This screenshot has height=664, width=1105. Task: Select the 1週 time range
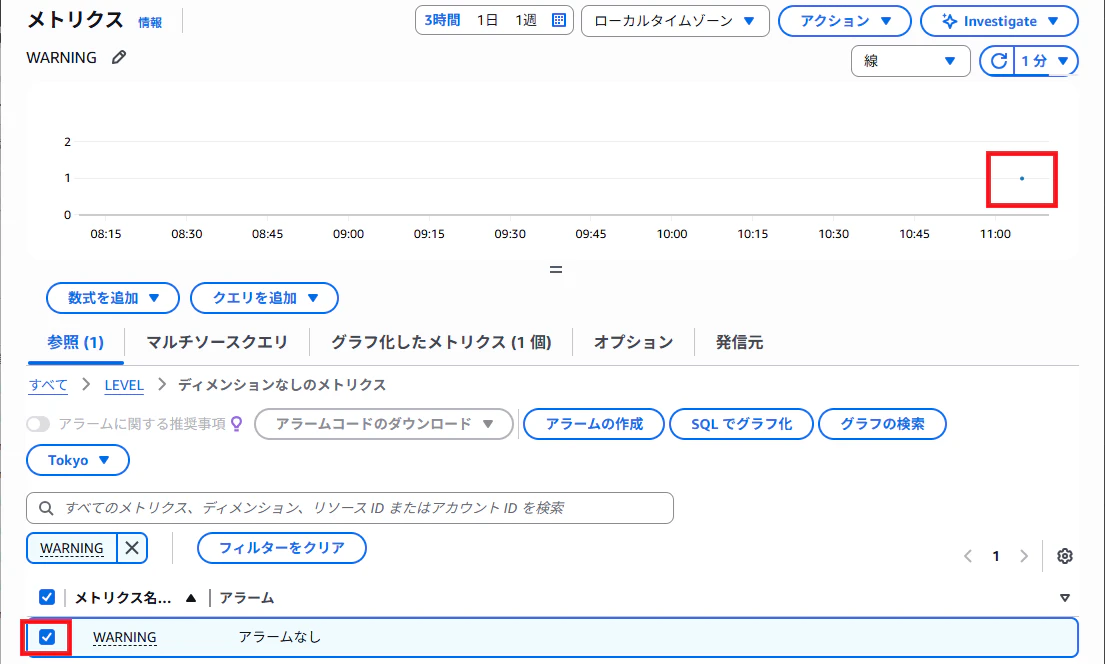pyautogui.click(x=526, y=20)
